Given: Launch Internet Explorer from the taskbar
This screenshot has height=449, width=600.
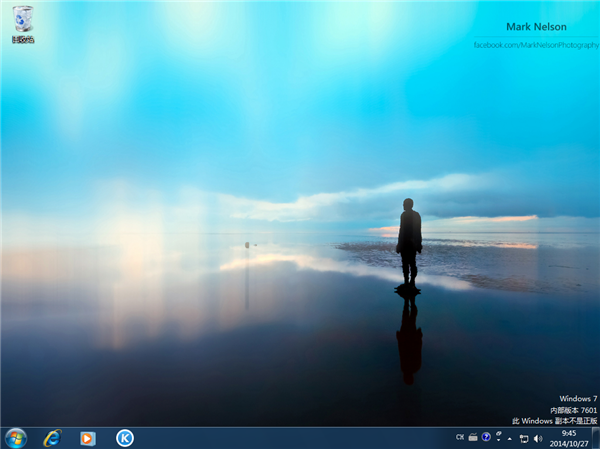Looking at the screenshot, I should coord(52,438).
